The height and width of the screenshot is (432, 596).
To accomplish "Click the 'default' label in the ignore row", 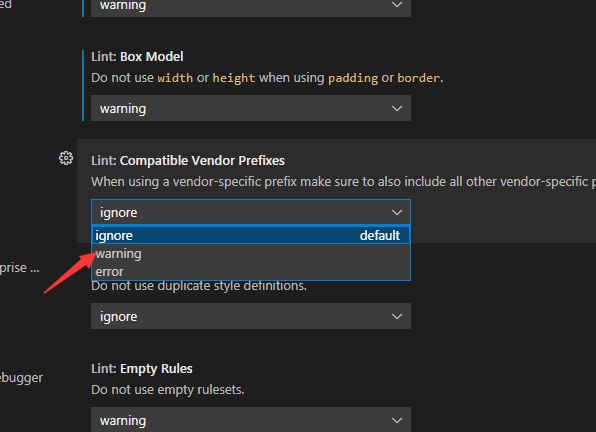I will pyautogui.click(x=380, y=236).
